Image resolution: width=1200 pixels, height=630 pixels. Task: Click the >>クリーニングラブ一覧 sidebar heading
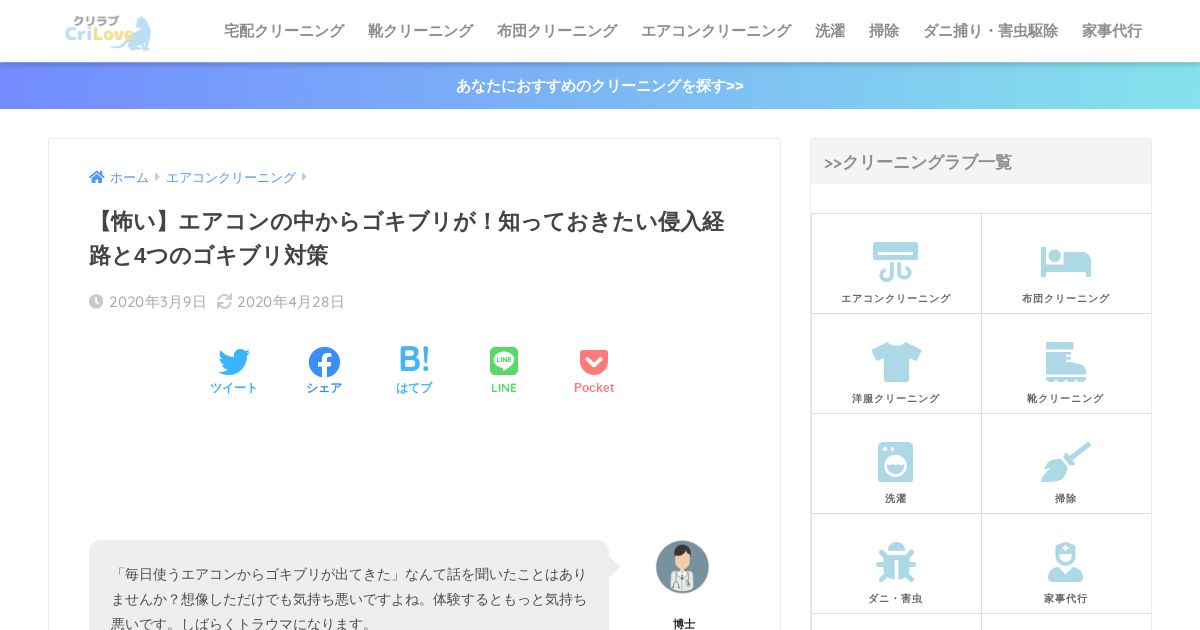[918, 162]
